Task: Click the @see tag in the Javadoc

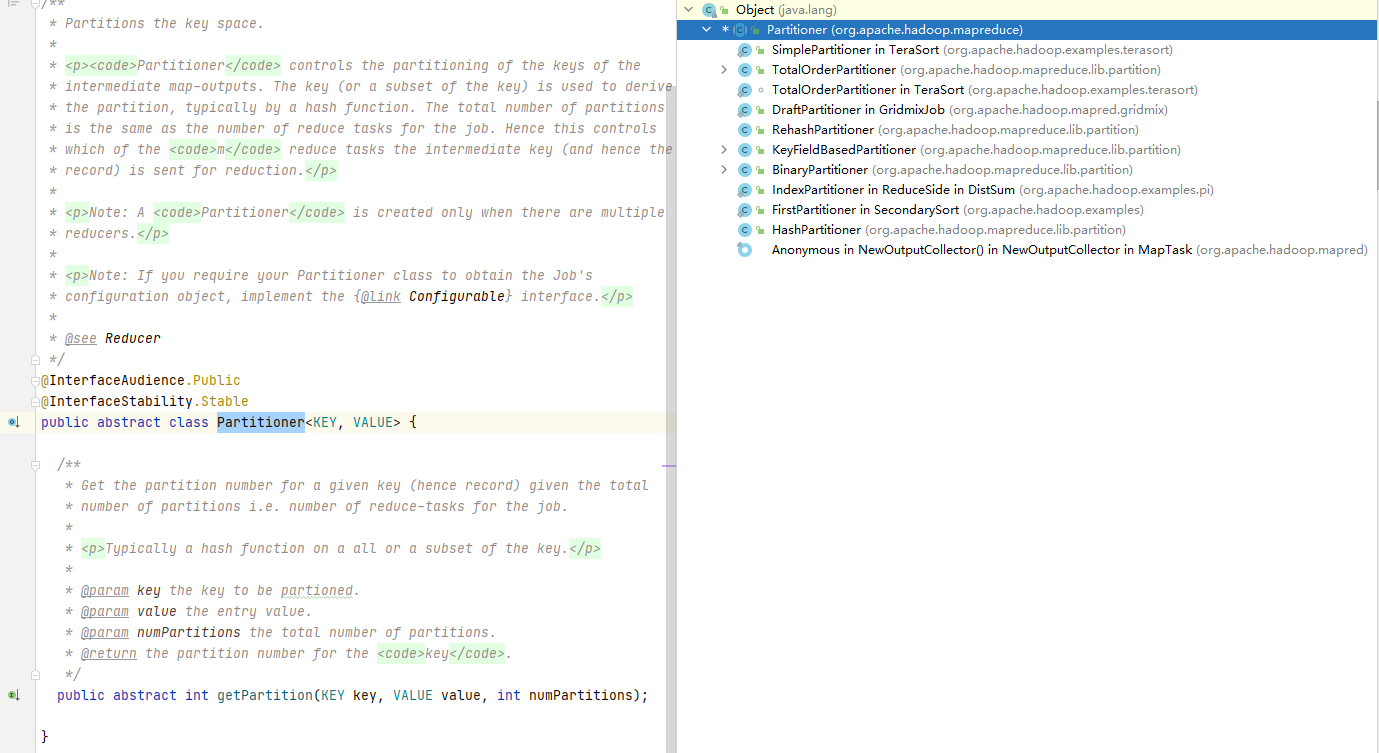Action: tap(81, 339)
